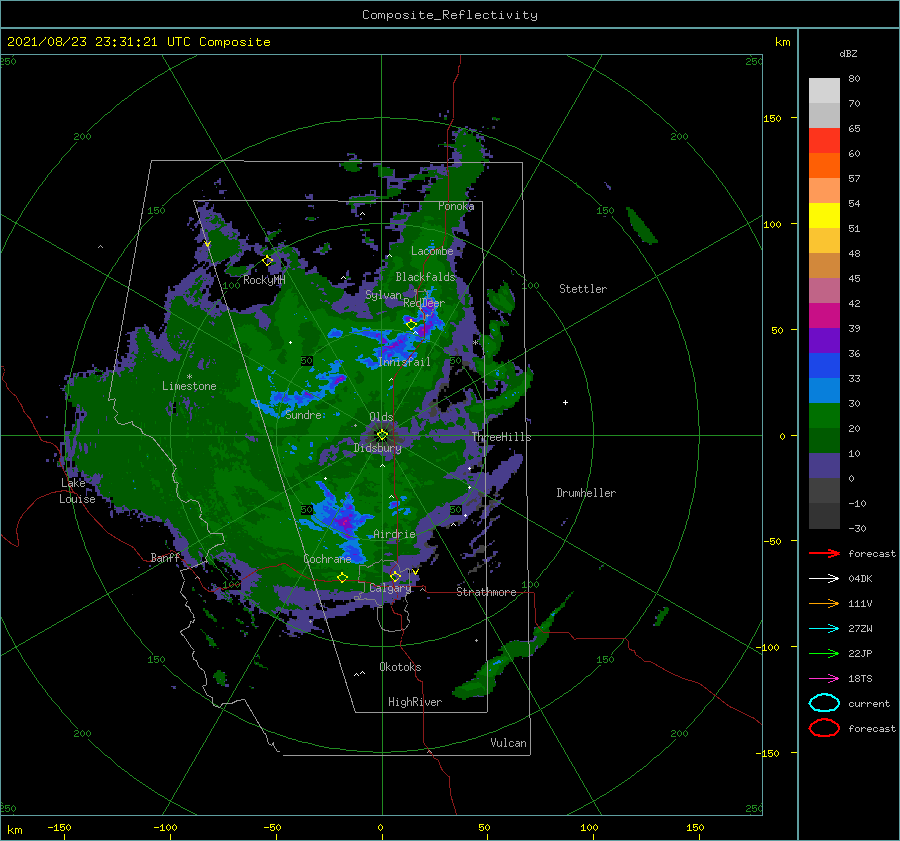Click the km label at top-right
Image resolution: width=900 pixels, height=841 pixels.
click(x=783, y=42)
